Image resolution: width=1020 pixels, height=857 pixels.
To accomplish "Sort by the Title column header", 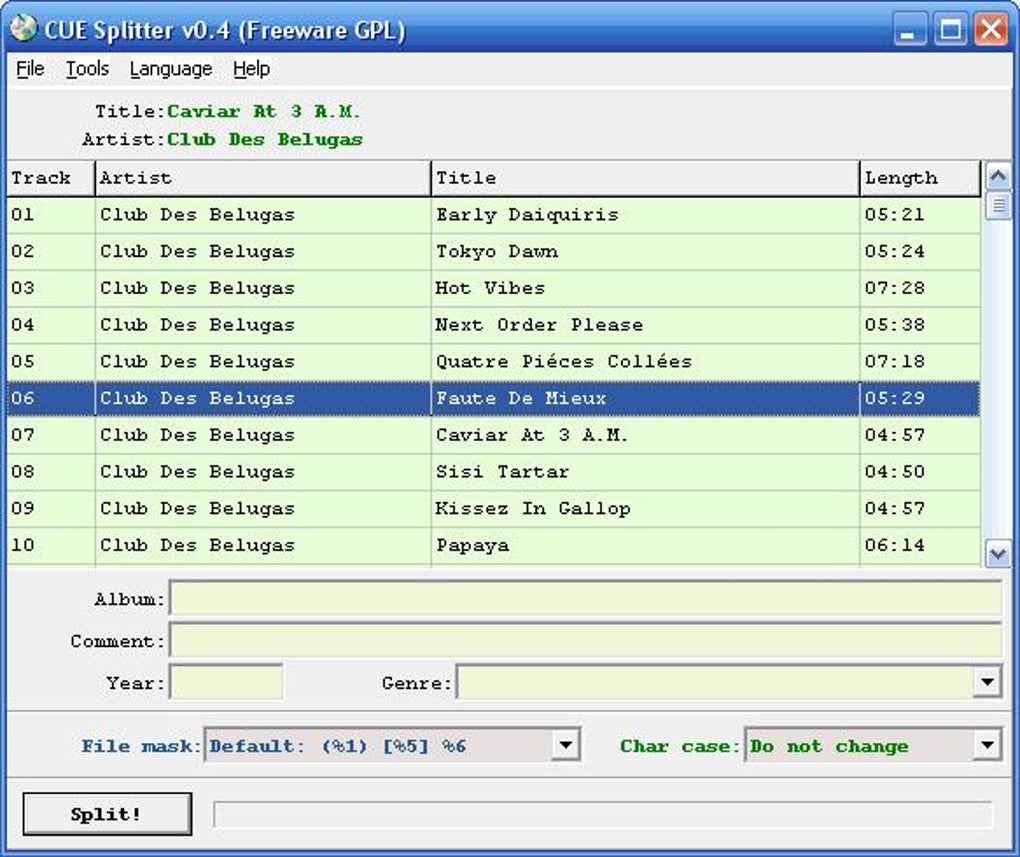I will click(645, 178).
